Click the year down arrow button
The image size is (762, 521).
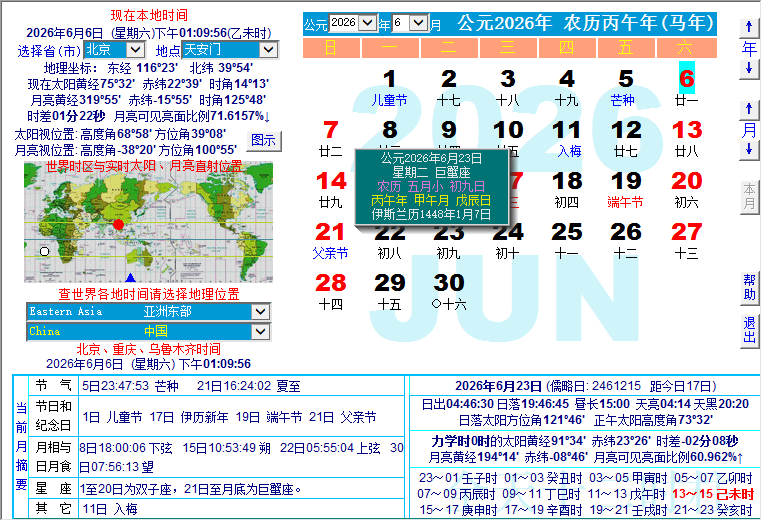tap(748, 69)
